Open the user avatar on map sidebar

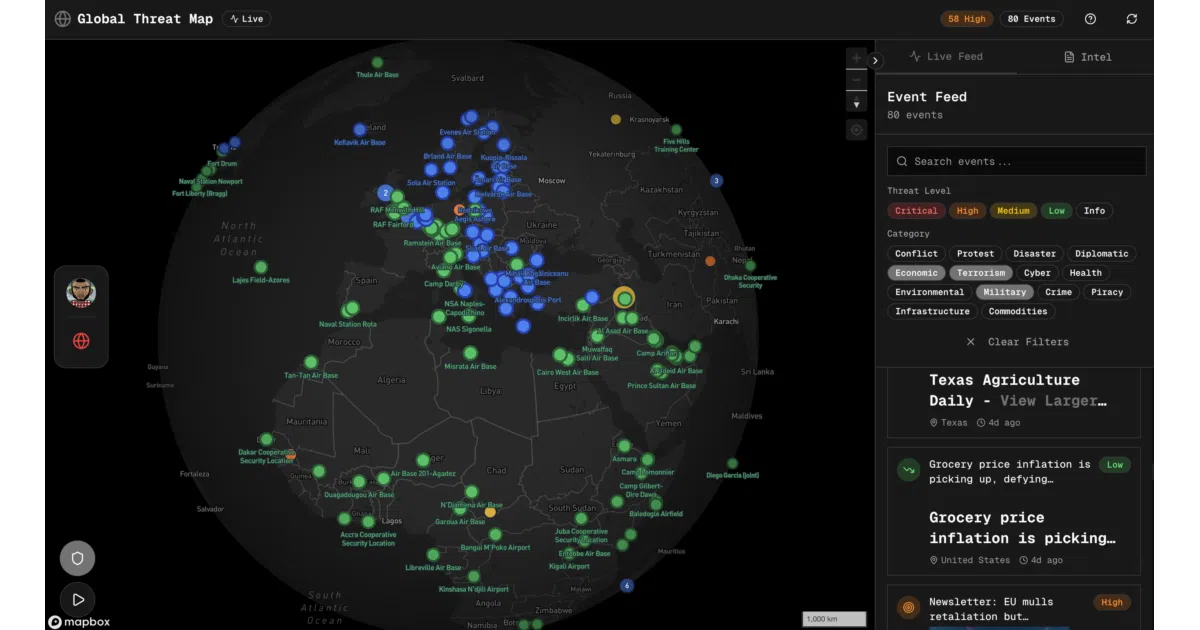pos(81,292)
